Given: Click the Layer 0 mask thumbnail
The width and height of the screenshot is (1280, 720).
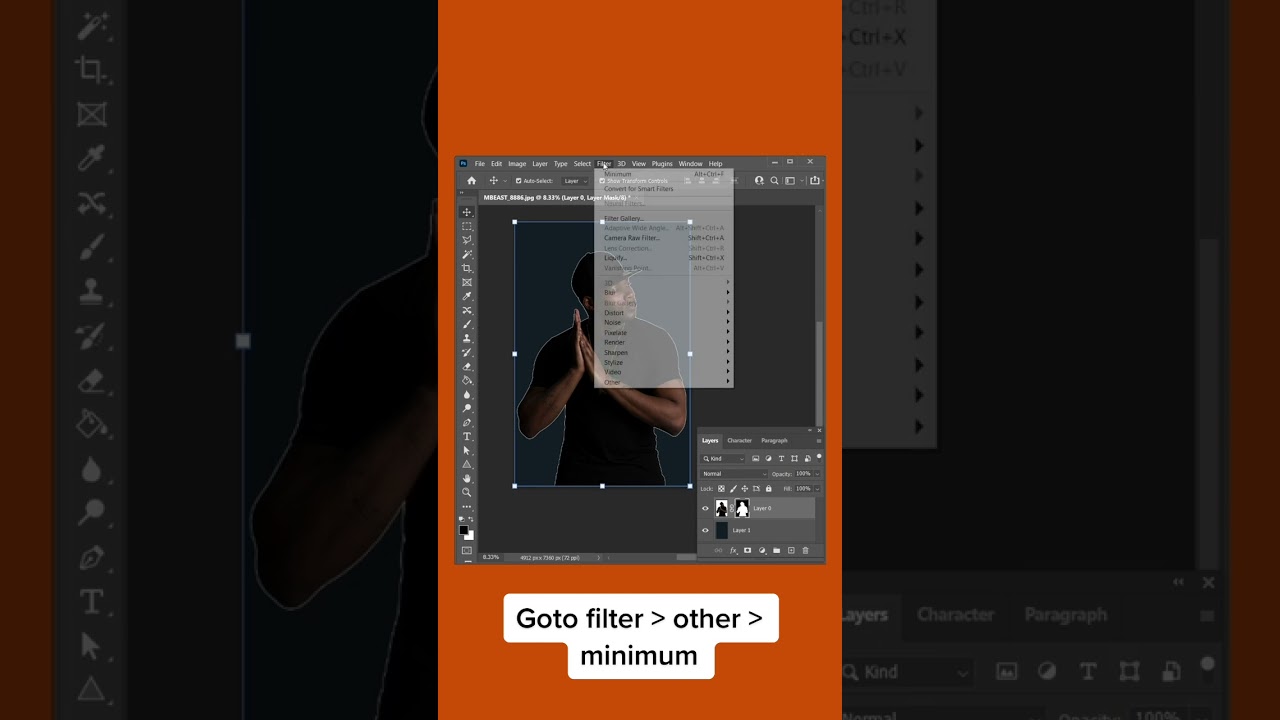Looking at the screenshot, I should [x=742, y=508].
